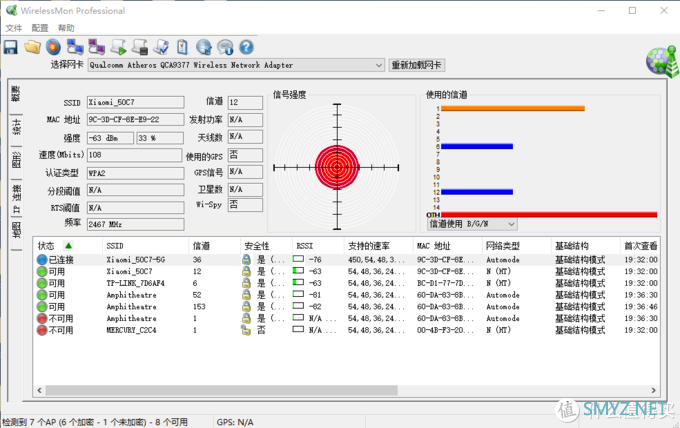Image resolution: width=680 pixels, height=428 pixels.
Task: Open the 配置 menu
Action: click(39, 28)
